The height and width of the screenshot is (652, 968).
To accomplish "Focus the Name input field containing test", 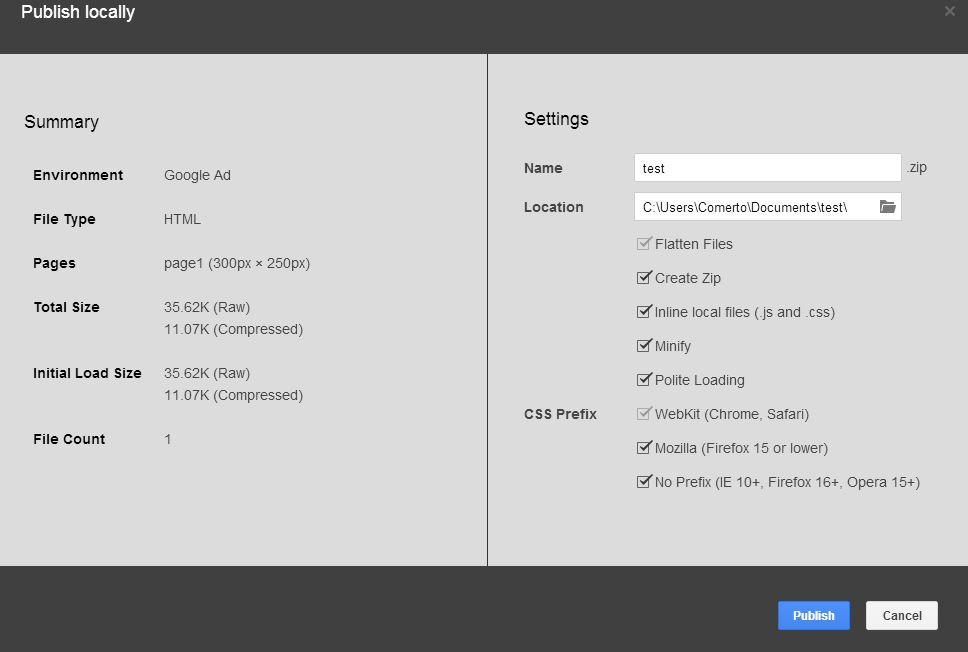I will [767, 168].
